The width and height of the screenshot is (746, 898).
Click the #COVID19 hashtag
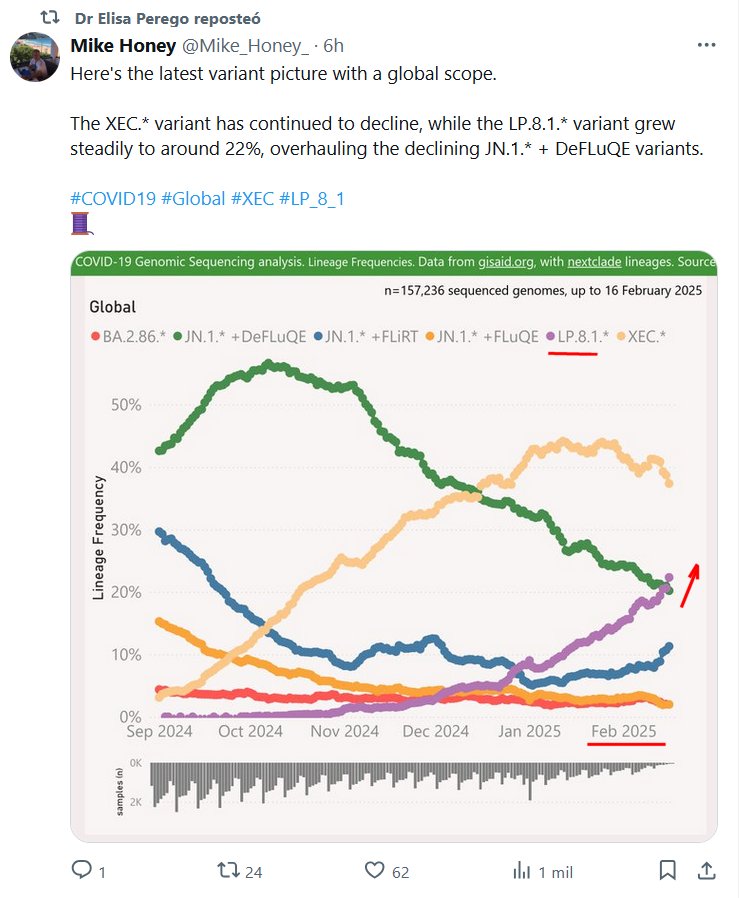pos(113,198)
